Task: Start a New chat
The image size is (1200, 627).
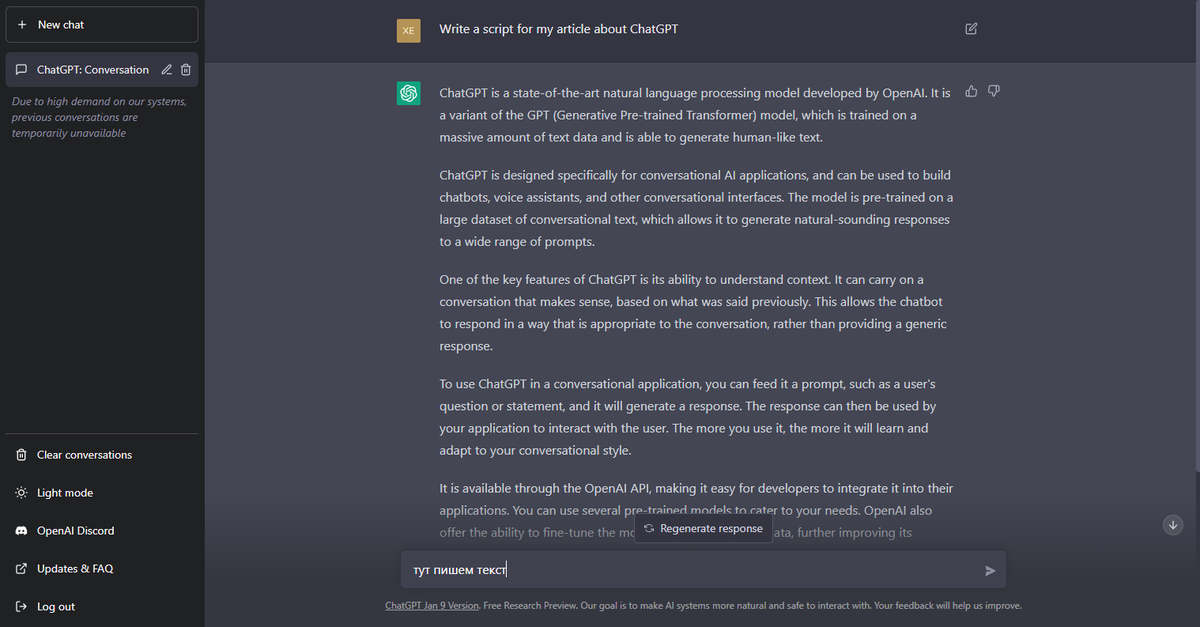Action: [x=102, y=24]
